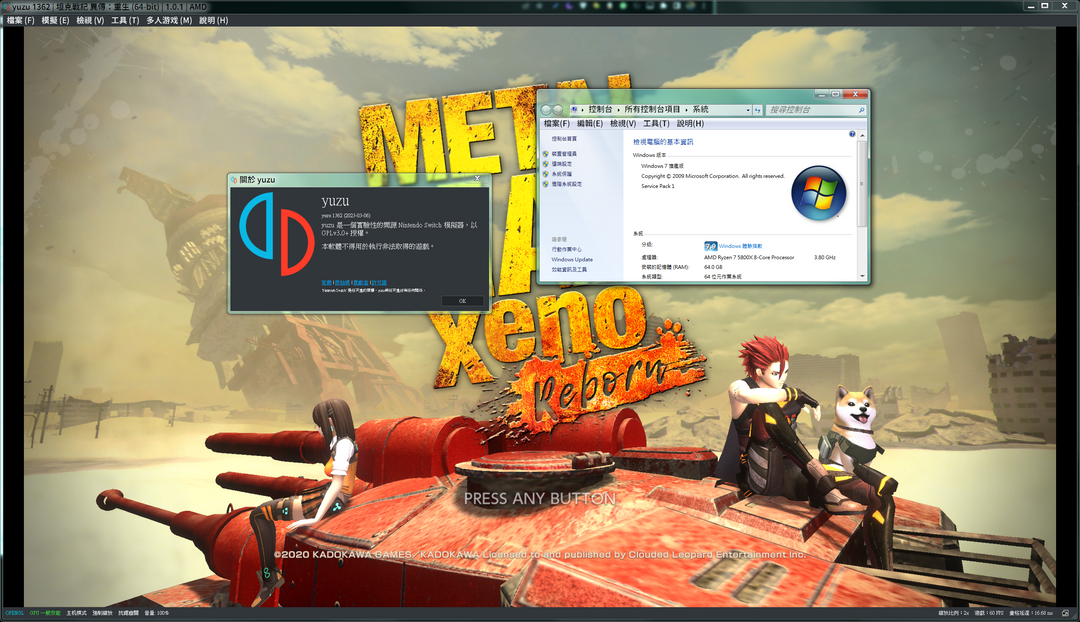Screen dimensions: 1080x622
Task: Open Windows Update link in sidebar
Action: pos(572,260)
